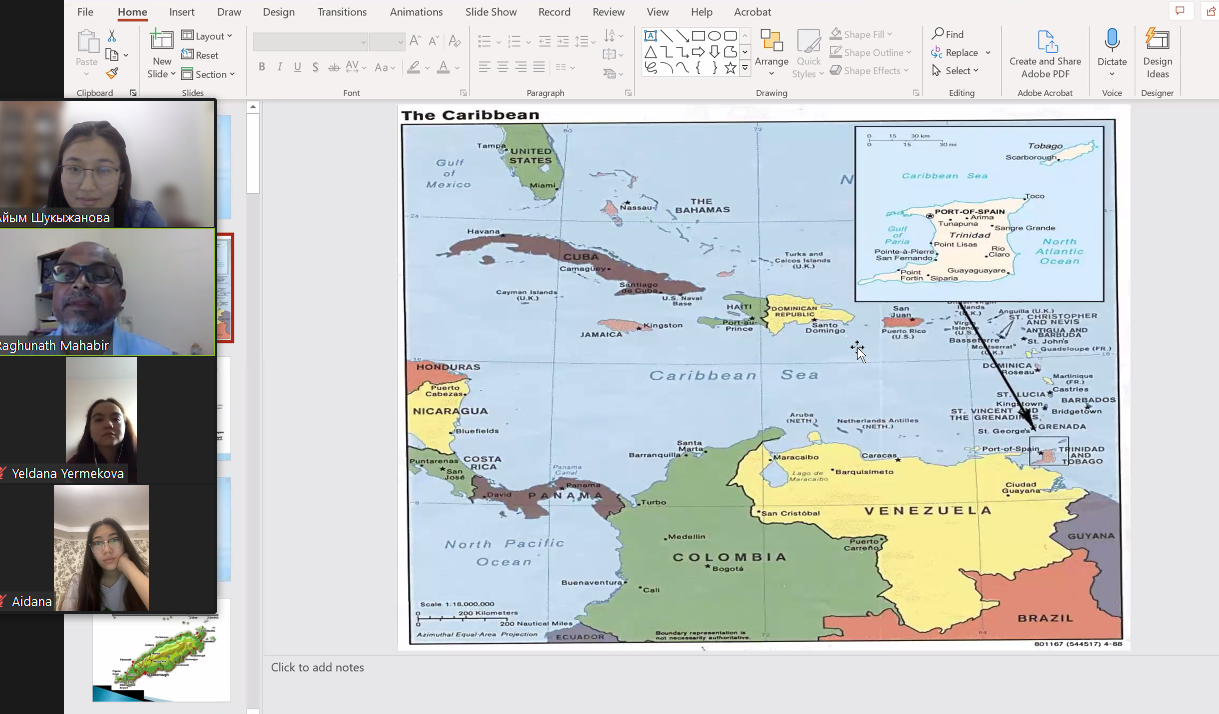The image size is (1219, 714).
Task: Open the Replace dropdown arrow
Action: 988,53
